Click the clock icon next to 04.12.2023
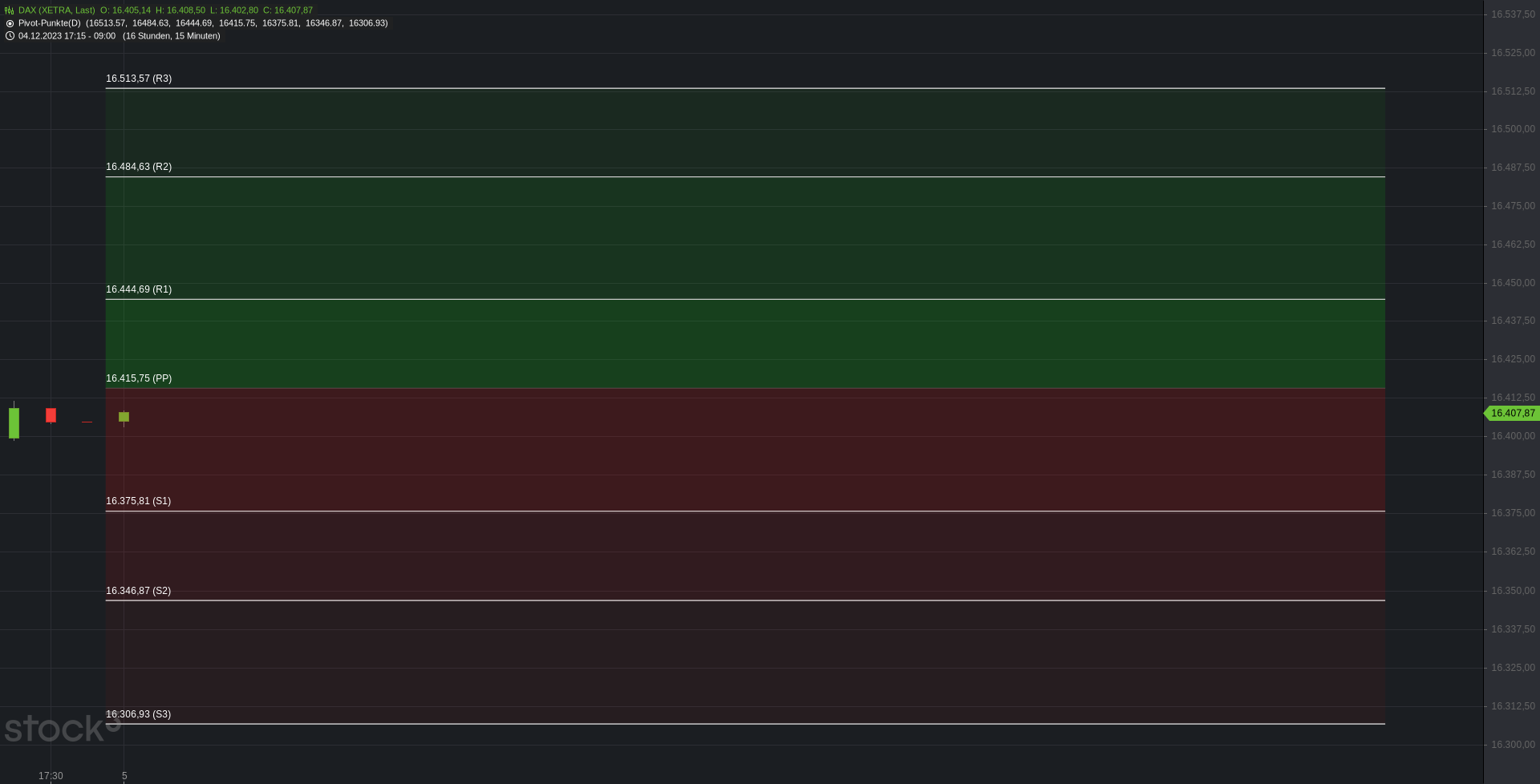 click(10, 36)
